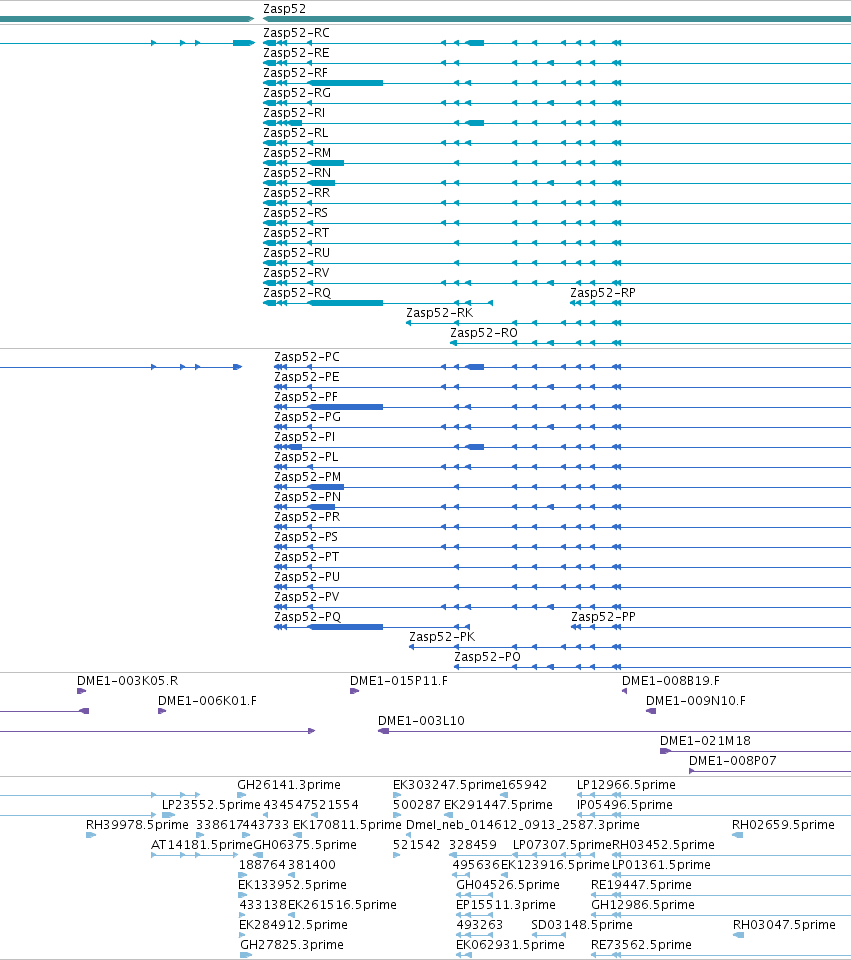
Task: Select protein label Zasp52-PI
Action: pos(304,437)
